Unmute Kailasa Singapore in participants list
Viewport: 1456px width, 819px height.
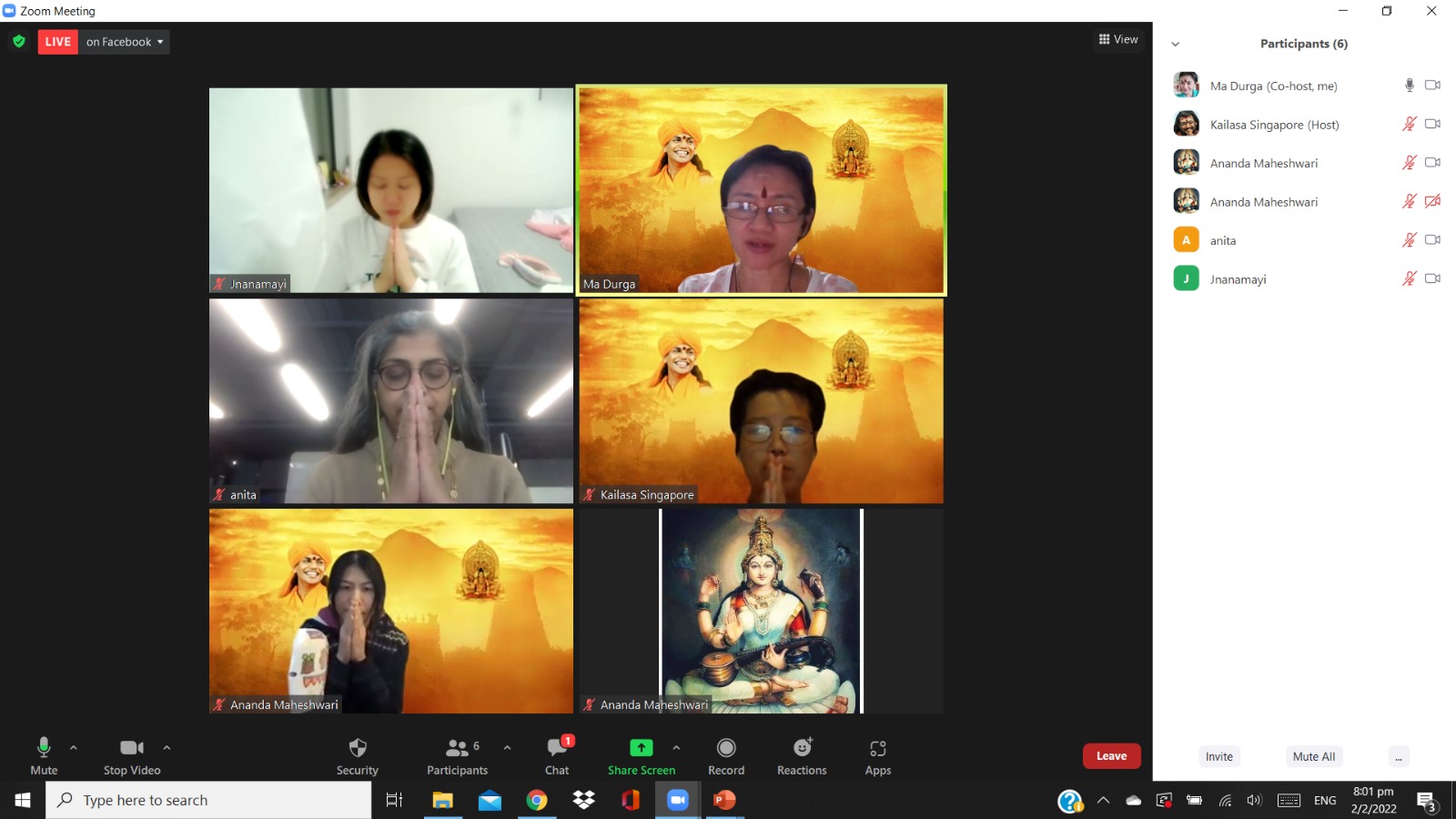1409,125
